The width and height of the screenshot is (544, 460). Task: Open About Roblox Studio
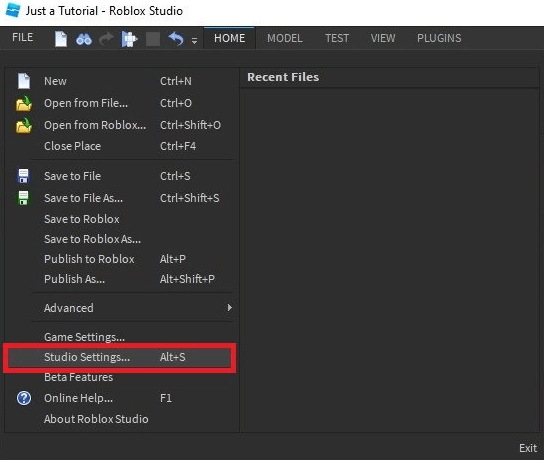120,419
